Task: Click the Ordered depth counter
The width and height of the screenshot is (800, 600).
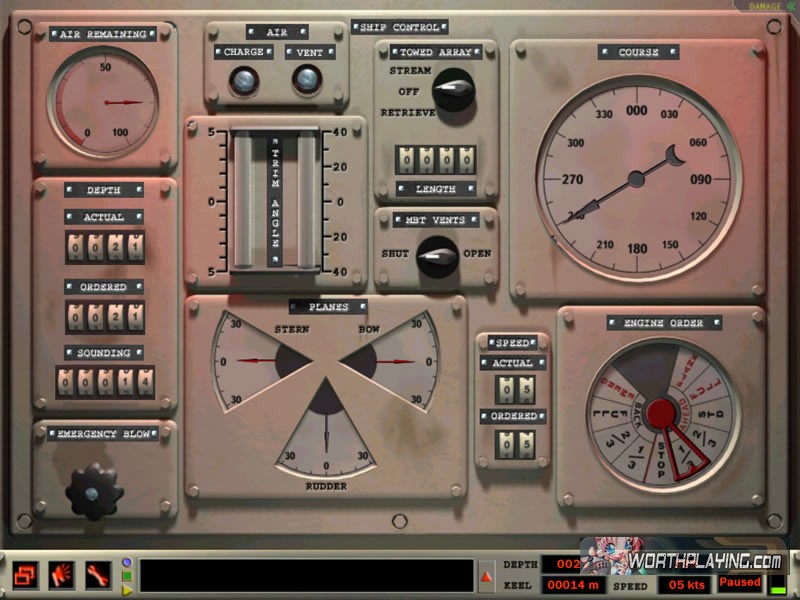Action: pyautogui.click(x=105, y=318)
